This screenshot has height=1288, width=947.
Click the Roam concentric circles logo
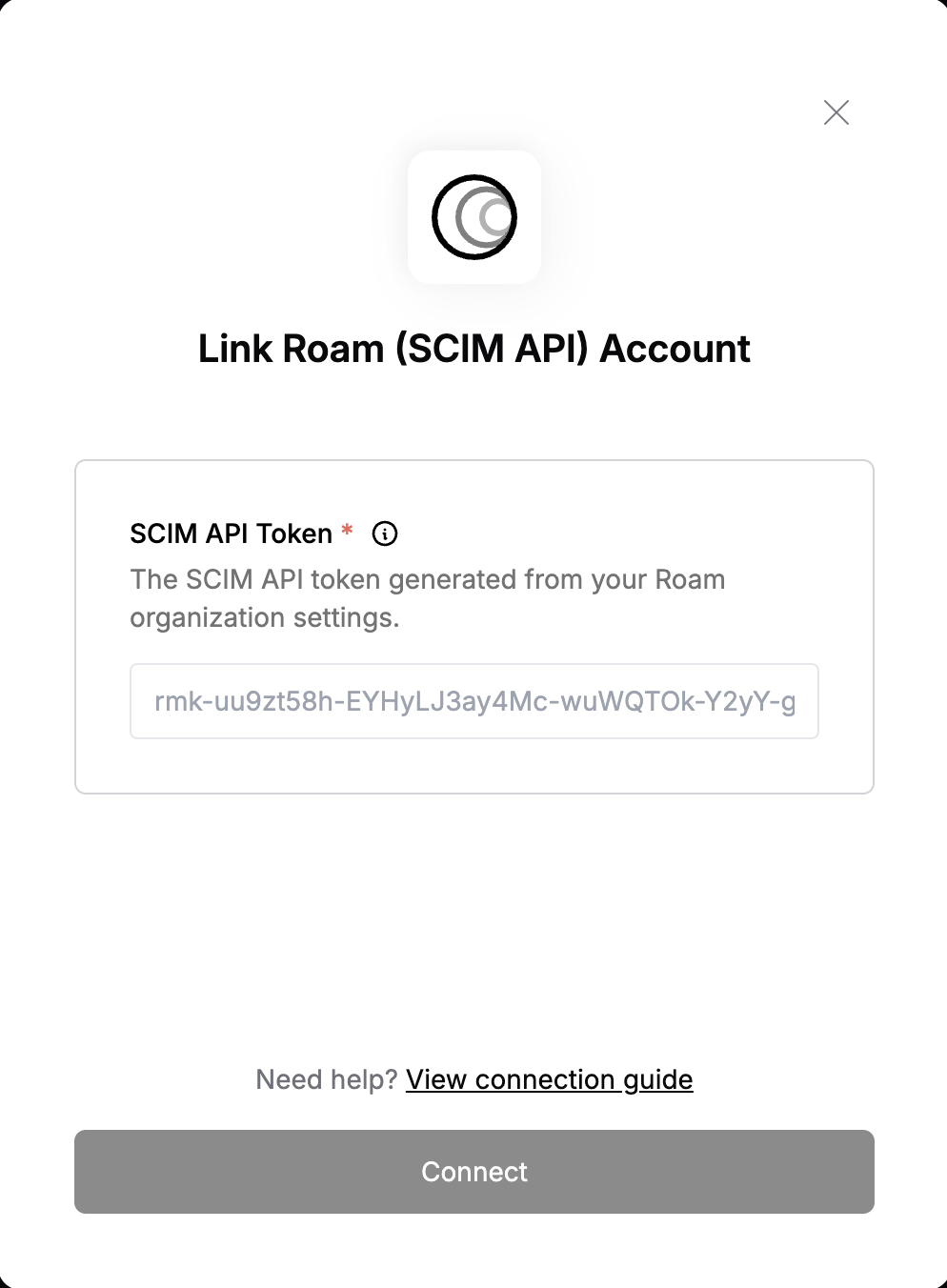[x=474, y=217]
